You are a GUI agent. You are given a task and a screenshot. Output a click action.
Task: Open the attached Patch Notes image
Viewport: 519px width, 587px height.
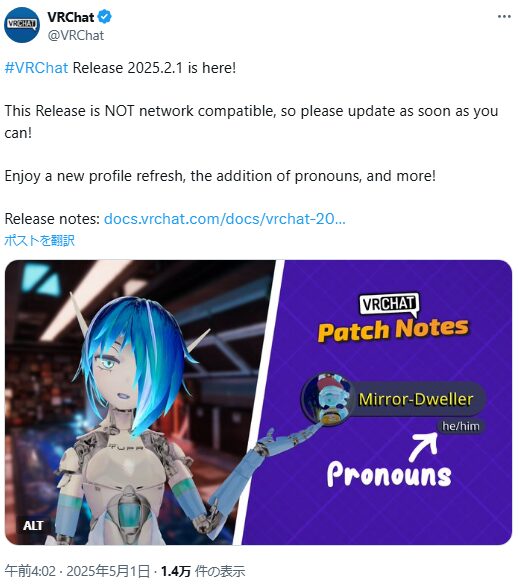point(258,402)
